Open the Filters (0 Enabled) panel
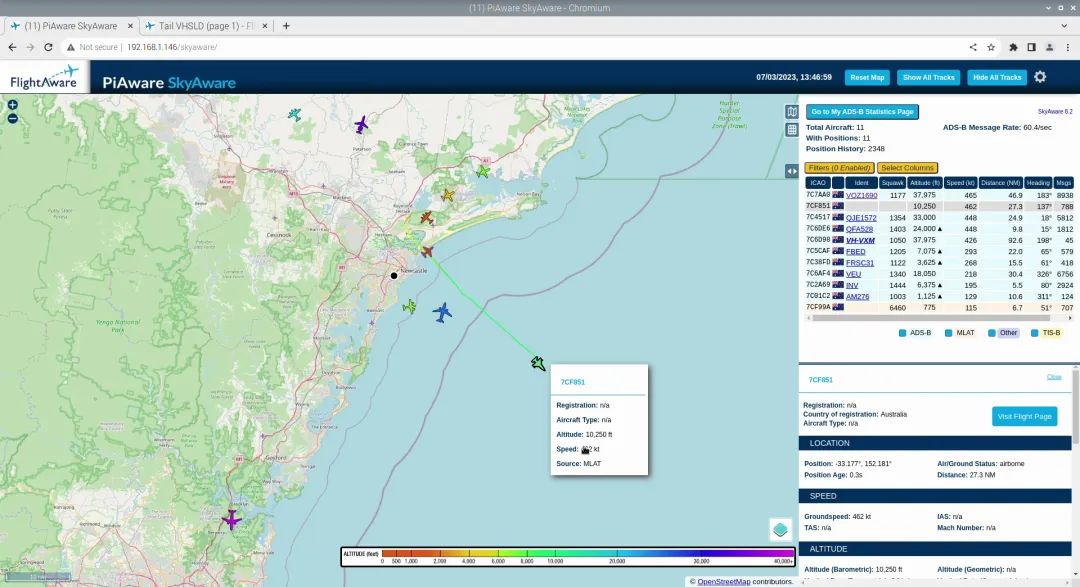This screenshot has width=1080, height=587. 840,168
